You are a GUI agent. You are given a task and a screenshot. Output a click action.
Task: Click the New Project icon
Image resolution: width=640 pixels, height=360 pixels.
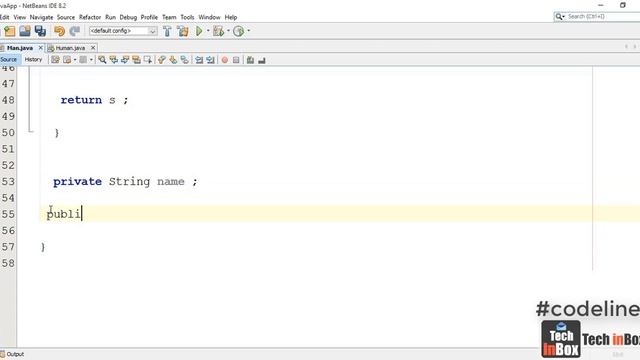pos(9,31)
